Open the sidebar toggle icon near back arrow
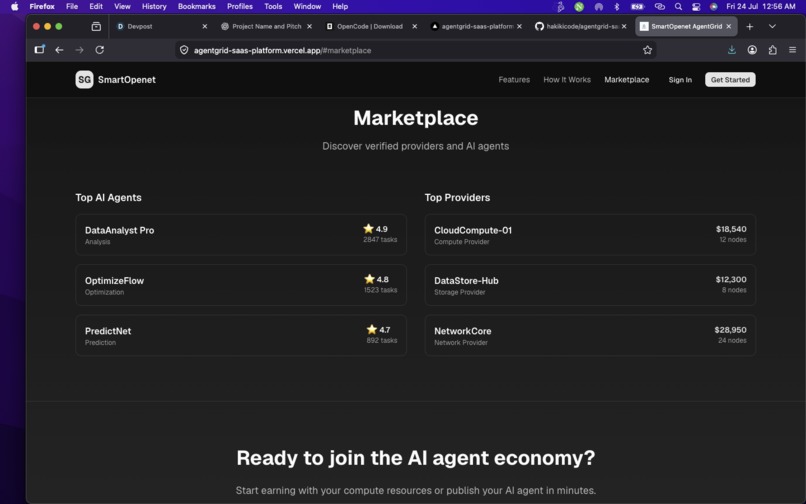 (40, 50)
